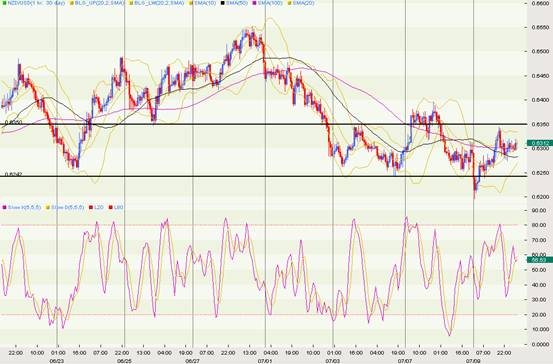553x364 pixels.
Task: Click the black SMA(50) color square
Action: [x=222, y=3]
